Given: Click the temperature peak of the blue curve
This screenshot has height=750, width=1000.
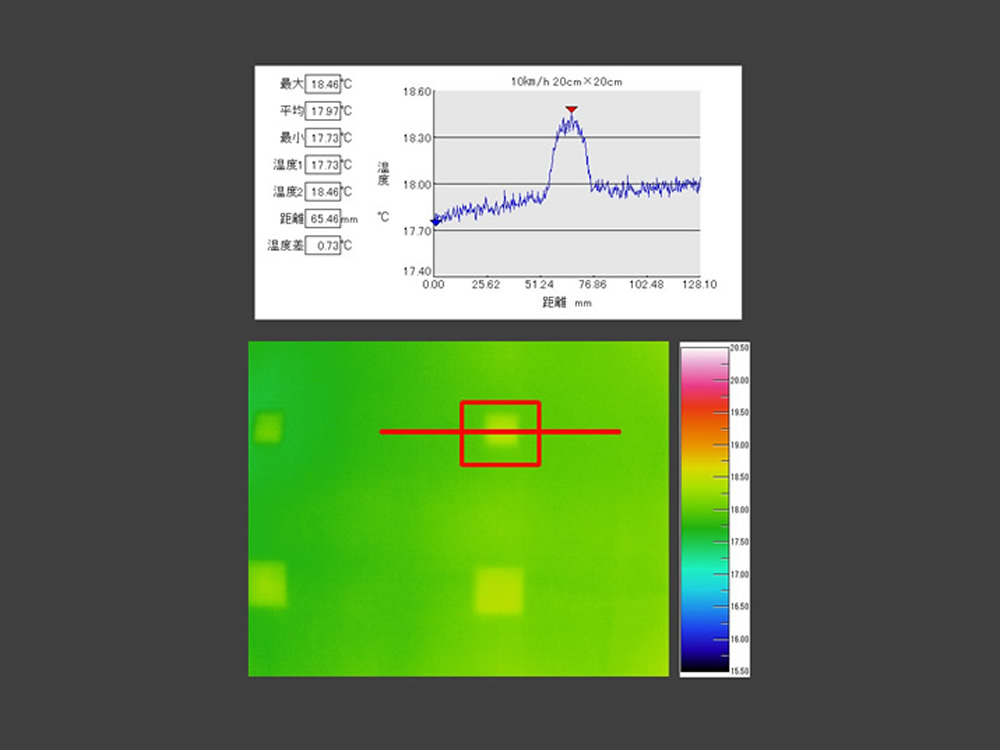Looking at the screenshot, I should click(x=571, y=117).
